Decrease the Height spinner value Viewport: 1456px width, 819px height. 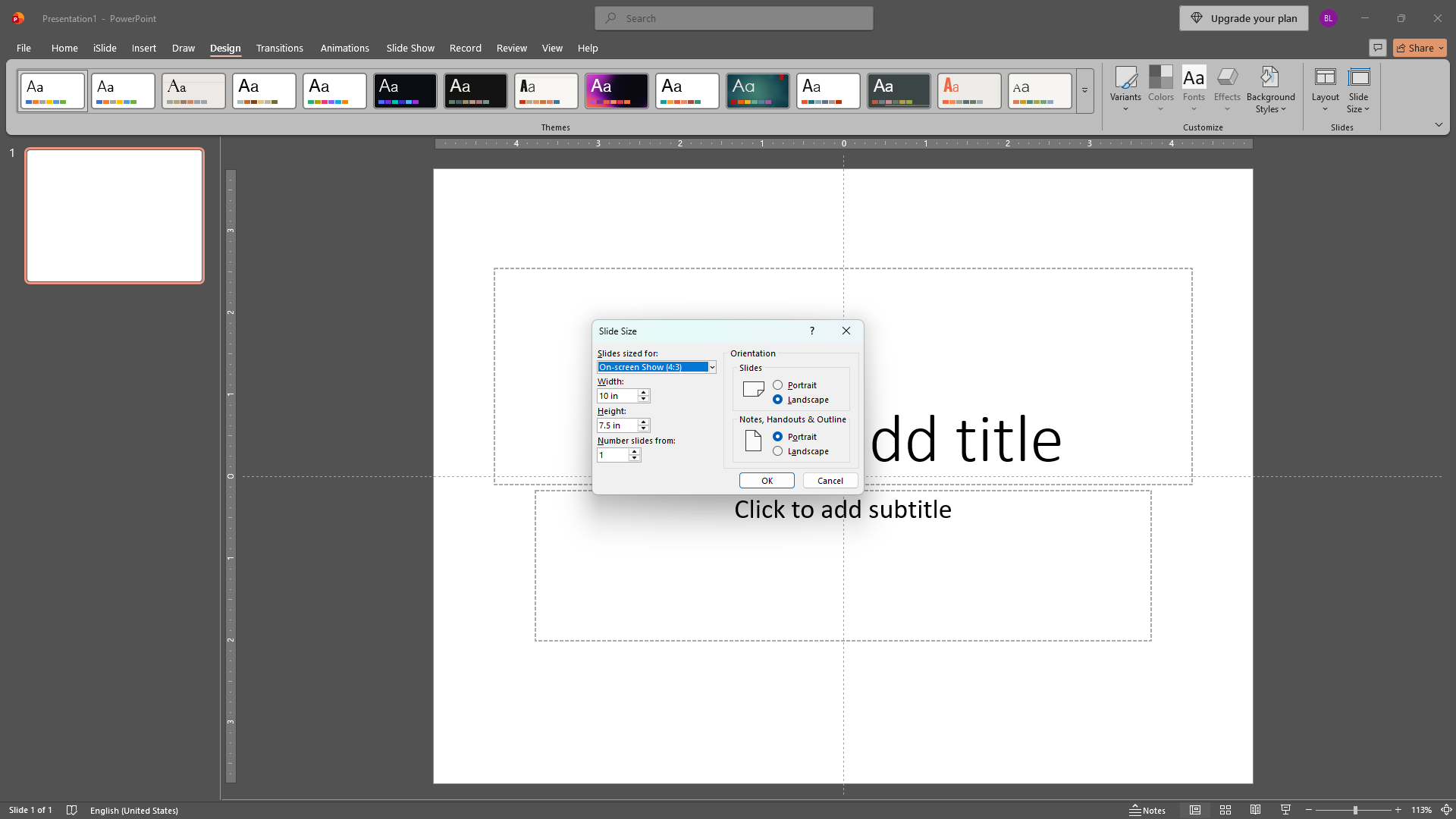(x=644, y=428)
